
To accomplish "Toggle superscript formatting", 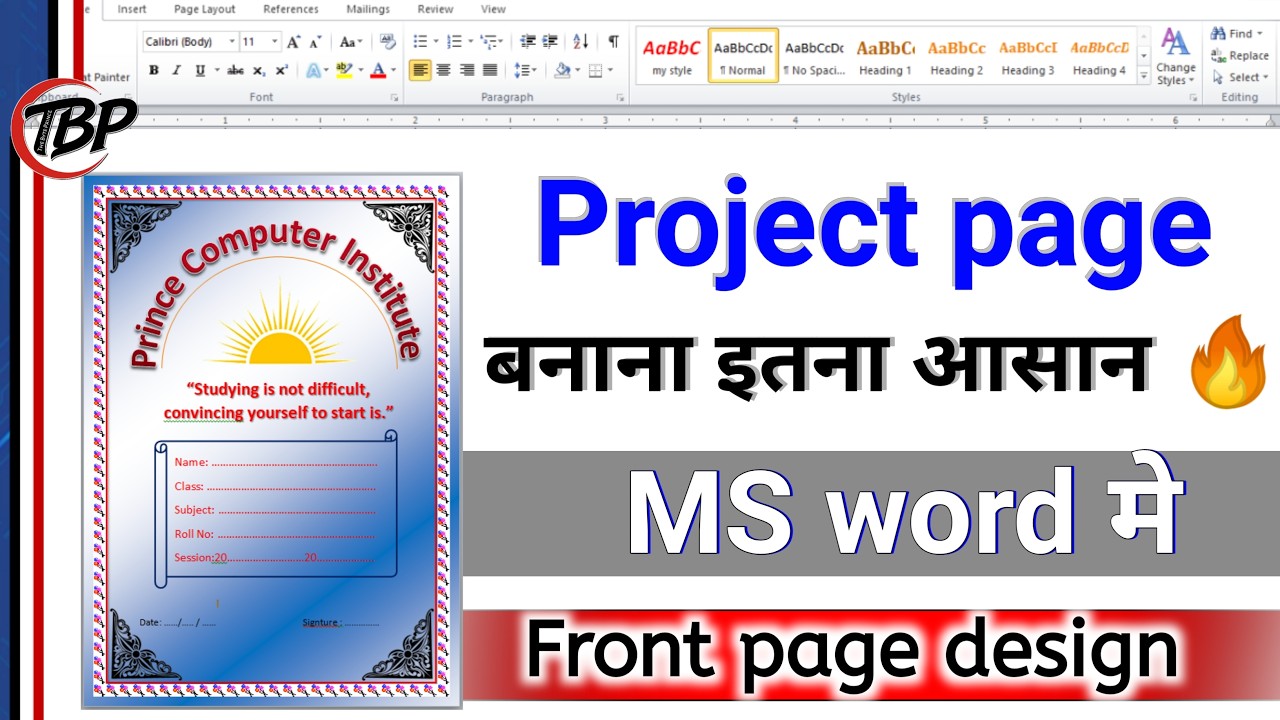I will tap(282, 70).
